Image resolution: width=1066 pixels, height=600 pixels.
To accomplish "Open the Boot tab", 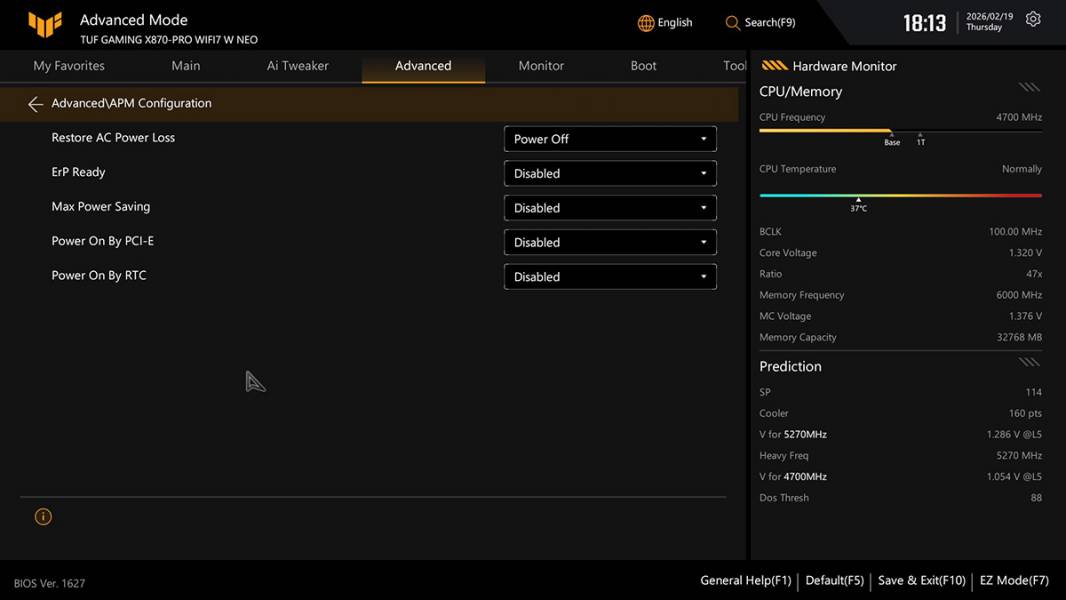I will 643,66.
